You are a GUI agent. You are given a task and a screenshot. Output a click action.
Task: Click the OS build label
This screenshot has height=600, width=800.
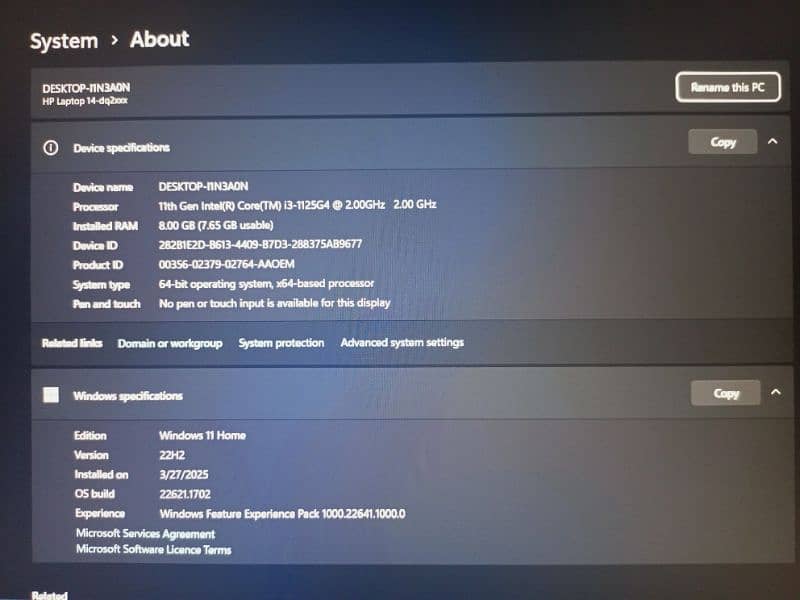click(94, 494)
